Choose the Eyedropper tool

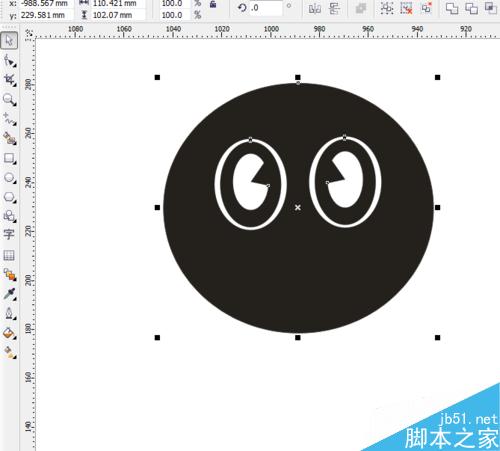9,294
